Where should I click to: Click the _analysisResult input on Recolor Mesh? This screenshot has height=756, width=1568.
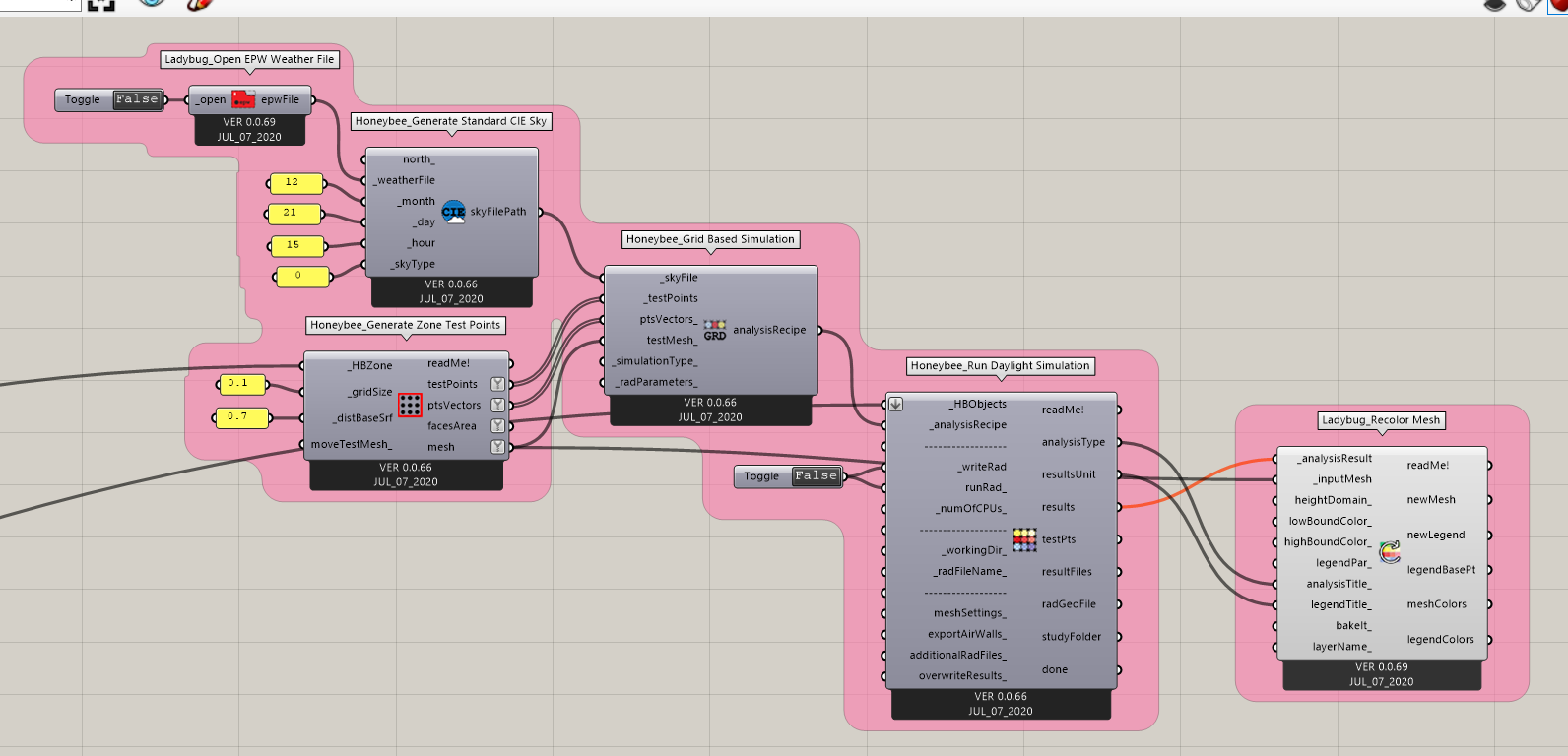click(x=1335, y=459)
